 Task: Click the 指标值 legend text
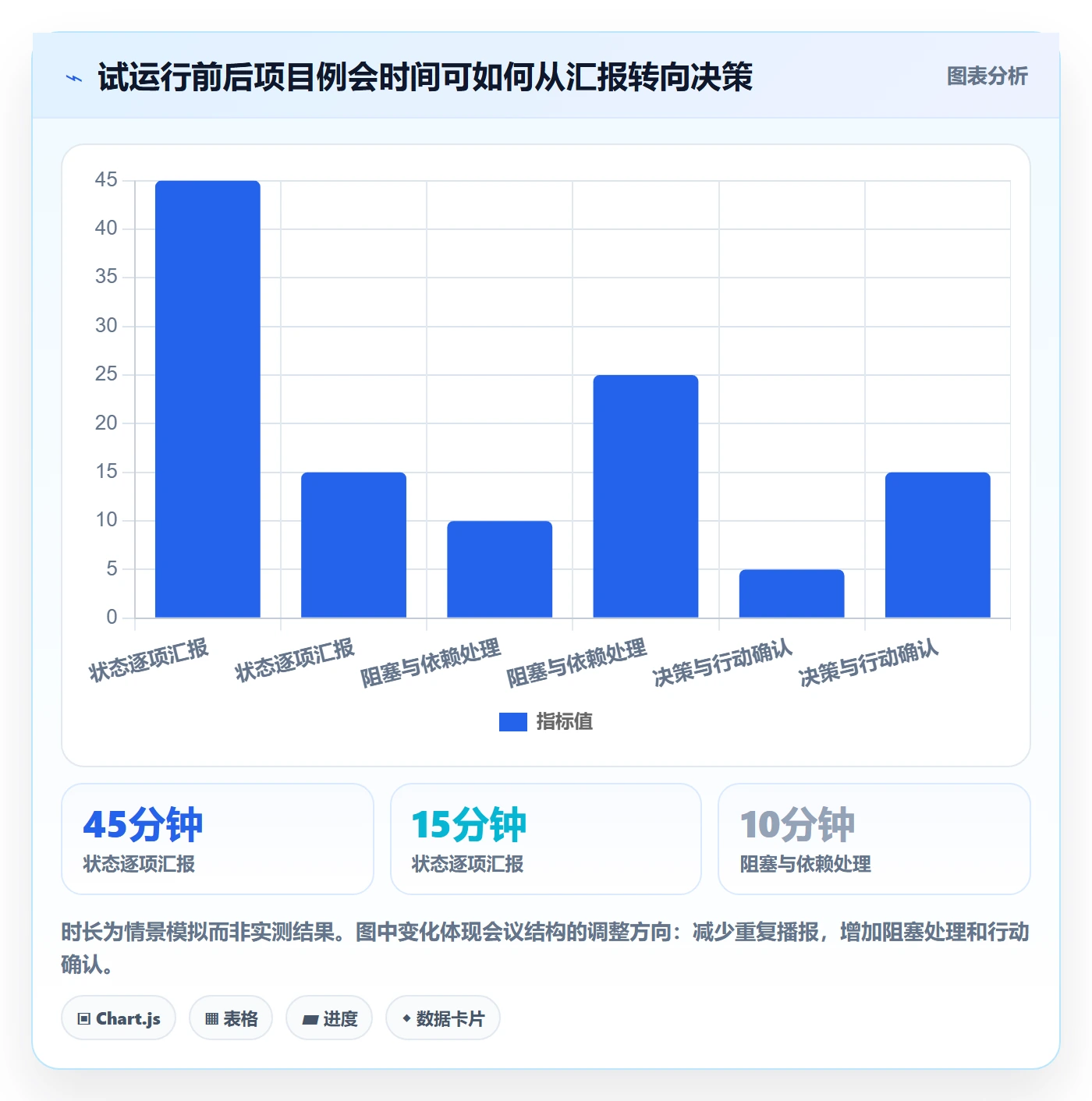(x=565, y=722)
